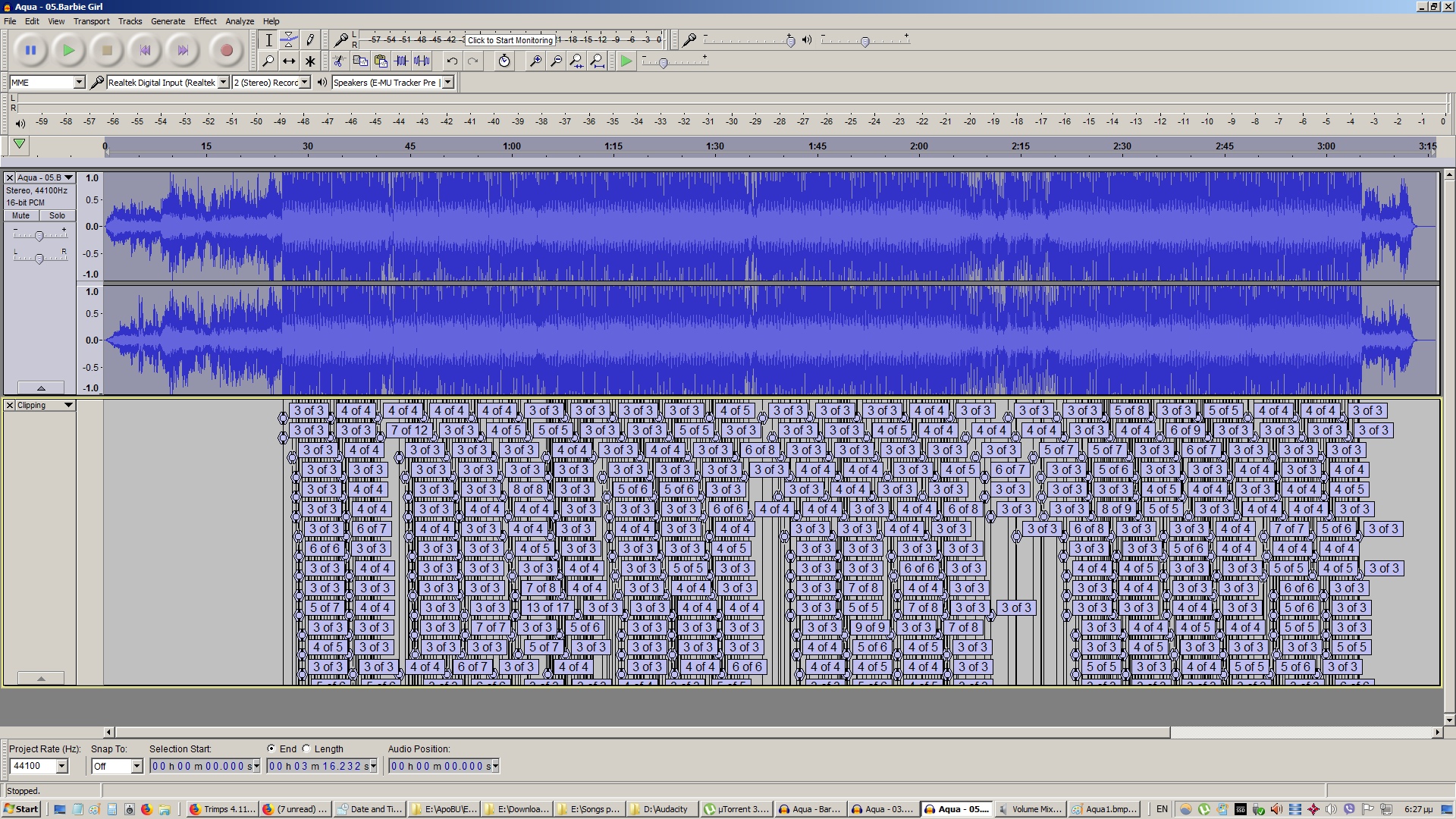Click the recording meter microphone icon
Viewport: 1456px width, 819px height.
(341, 39)
